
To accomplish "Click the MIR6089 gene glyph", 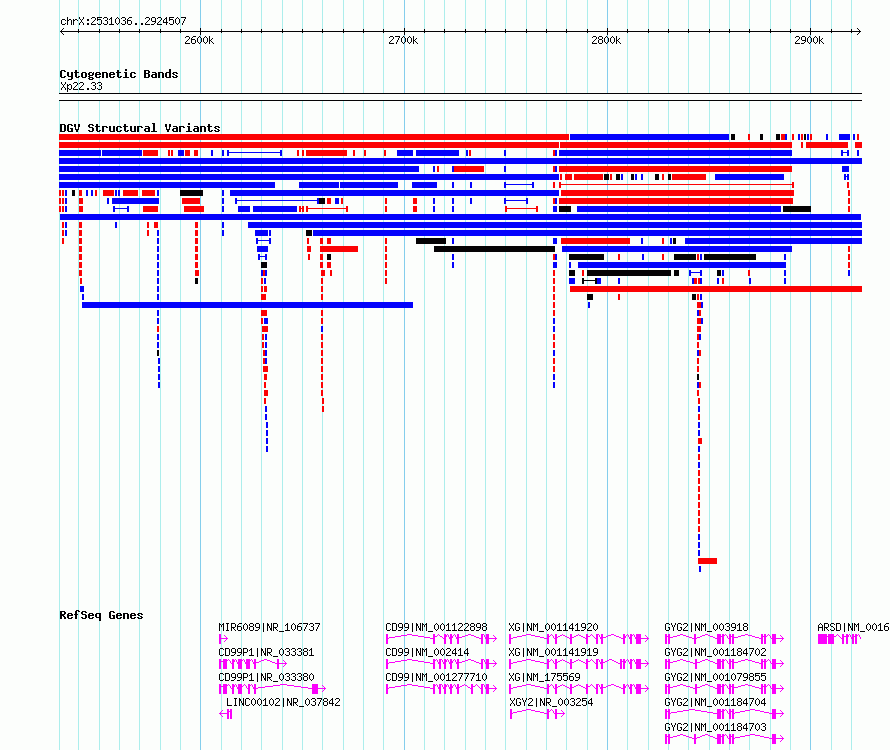I will tap(222, 639).
